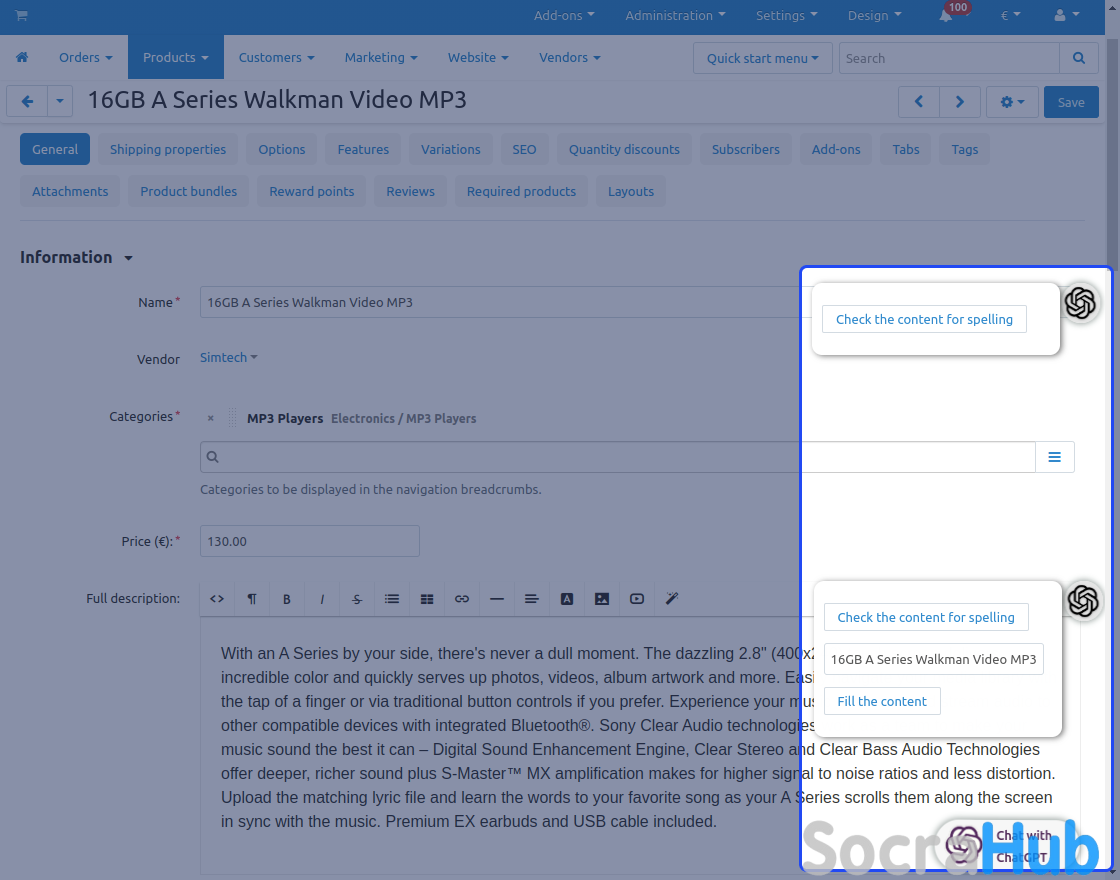The image size is (1120, 880).
Task: Toggle italic formatting in editor
Action: [321, 599]
